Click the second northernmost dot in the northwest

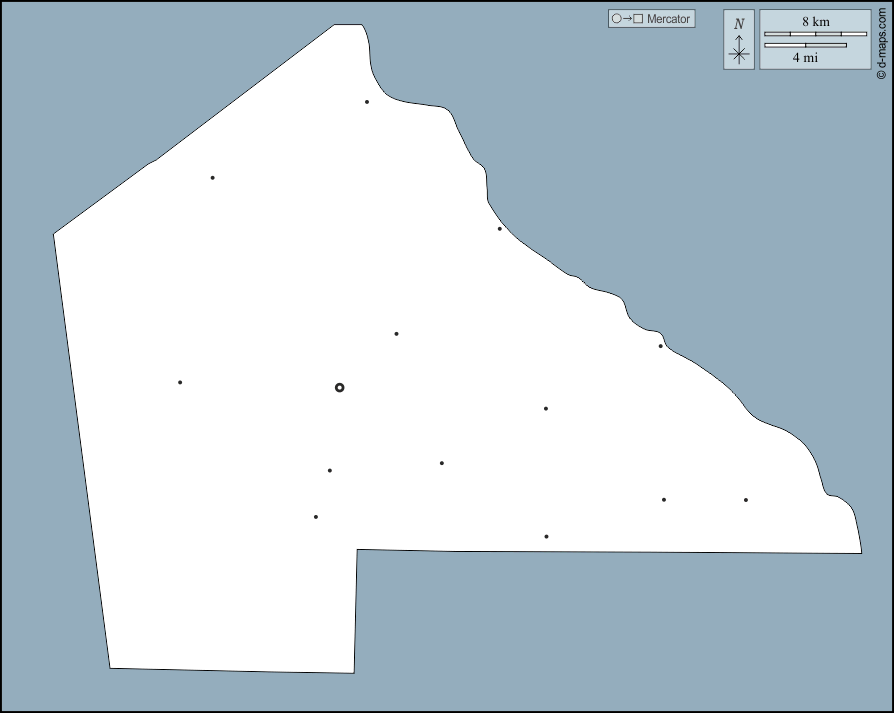click(x=212, y=178)
